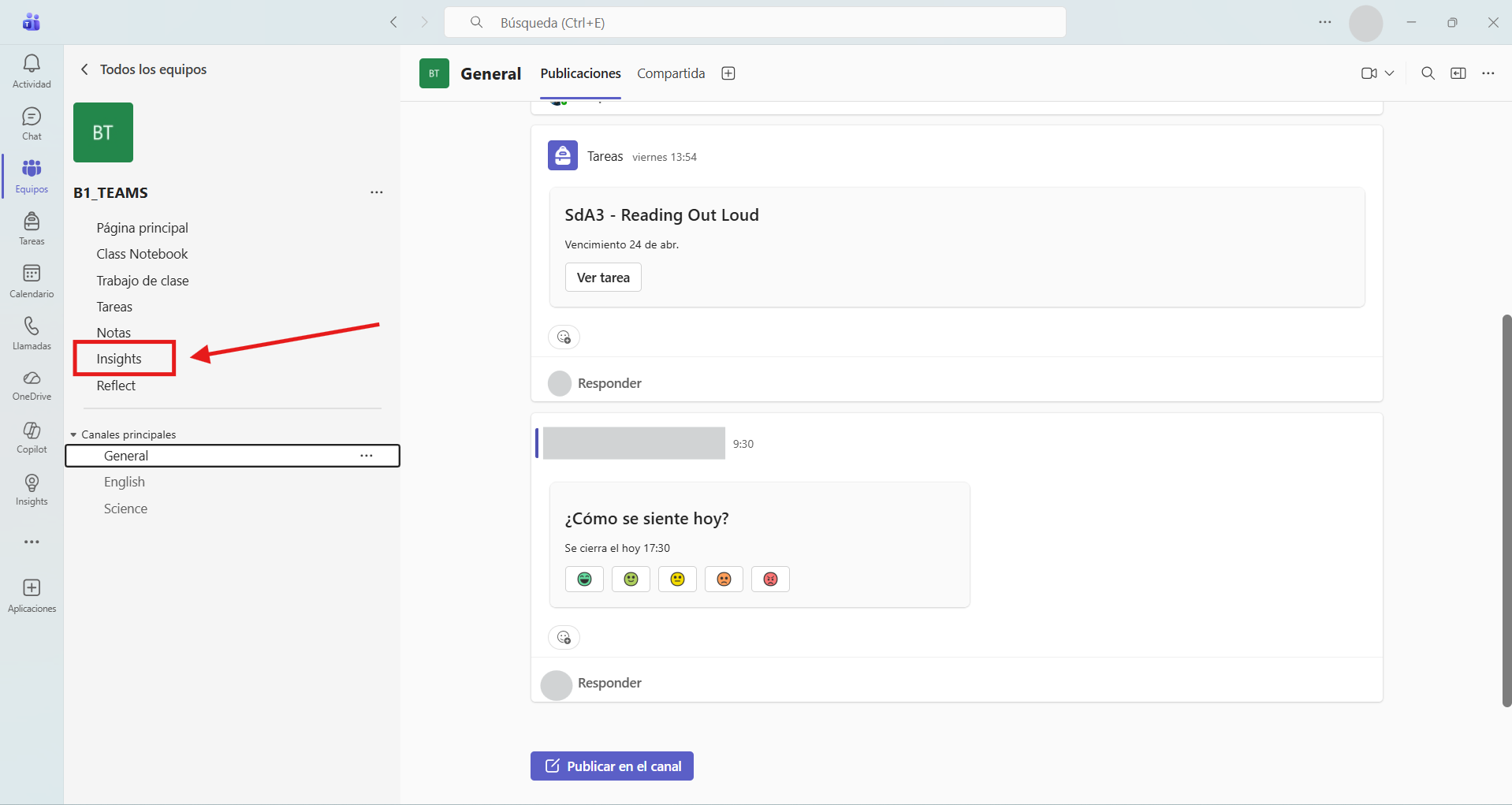The image size is (1512, 805).
Task: Expand the meeting options dropdown arrow
Action: pyautogui.click(x=1389, y=73)
